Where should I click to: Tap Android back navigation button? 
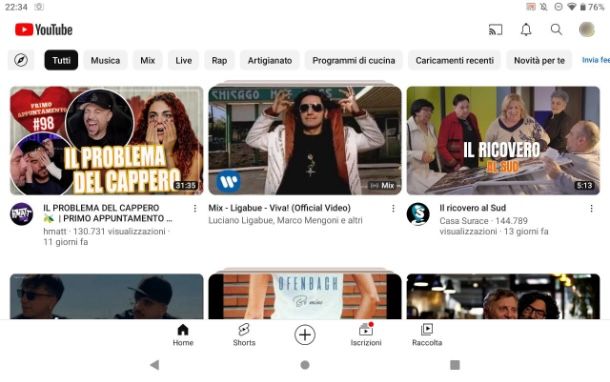pos(155,365)
